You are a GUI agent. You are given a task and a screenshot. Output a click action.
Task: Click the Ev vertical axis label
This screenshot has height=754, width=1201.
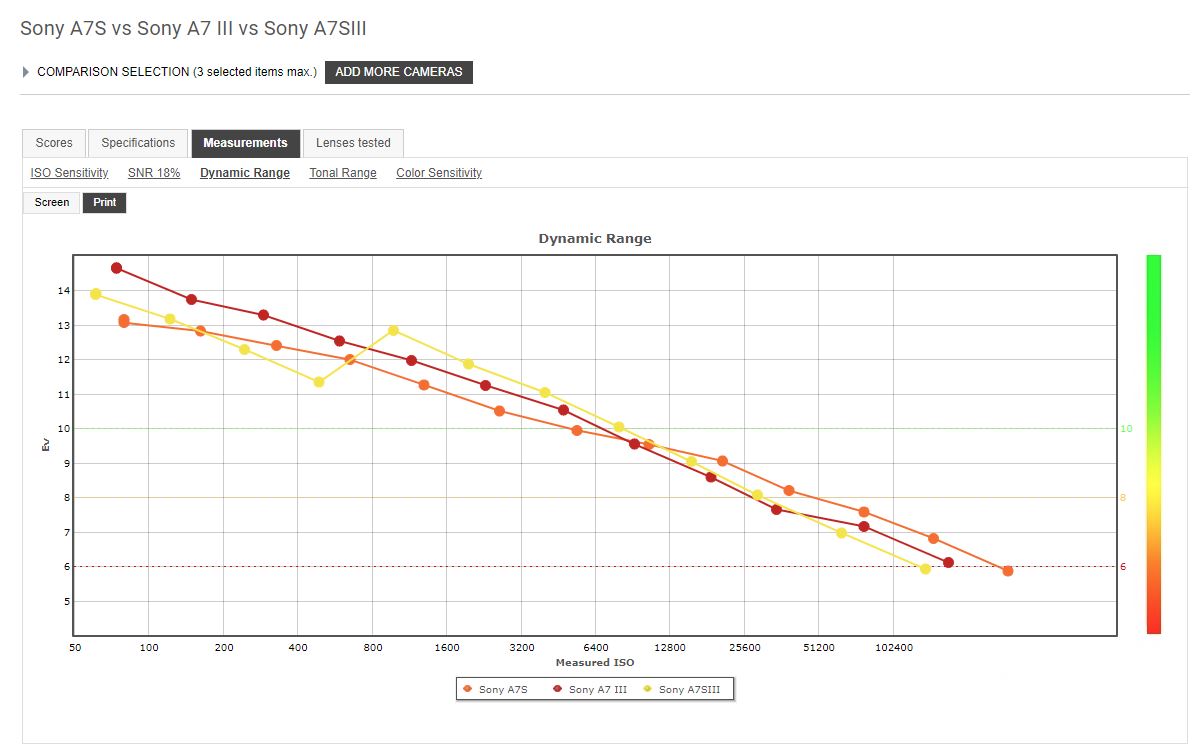(46, 444)
